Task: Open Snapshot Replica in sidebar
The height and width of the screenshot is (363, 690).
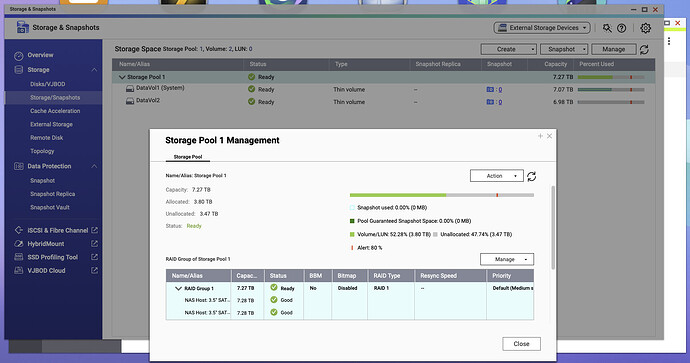Action: 52,194
